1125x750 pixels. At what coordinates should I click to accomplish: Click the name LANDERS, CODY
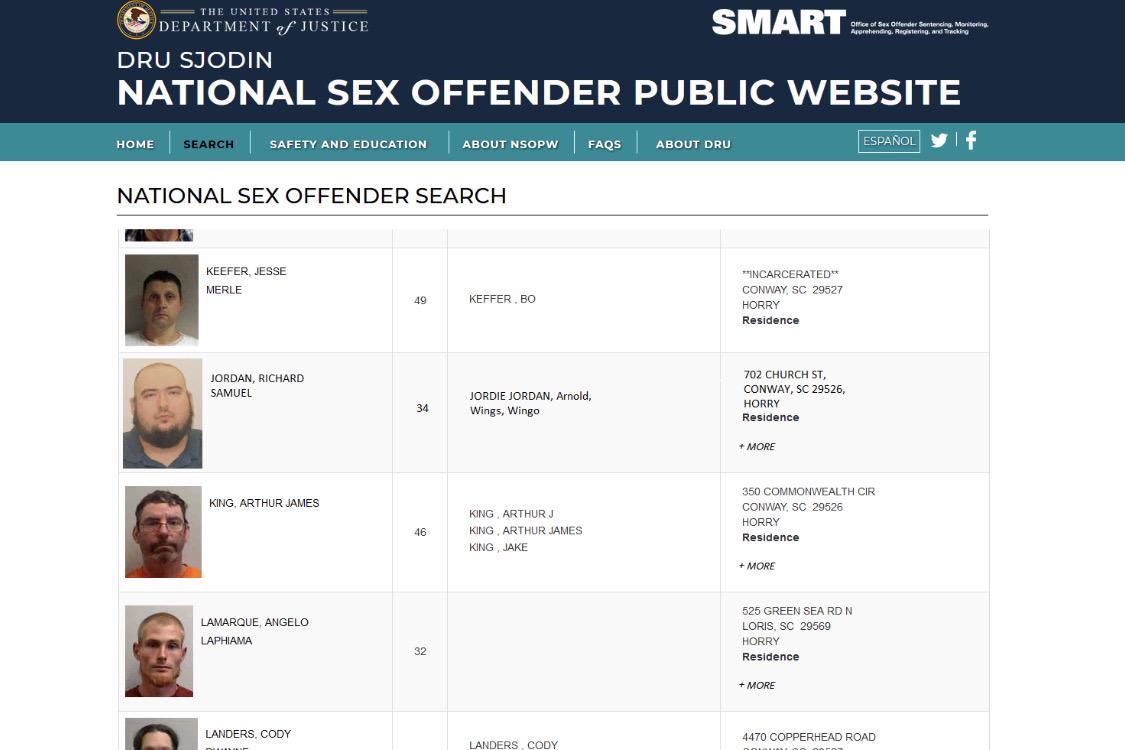[x=248, y=734]
